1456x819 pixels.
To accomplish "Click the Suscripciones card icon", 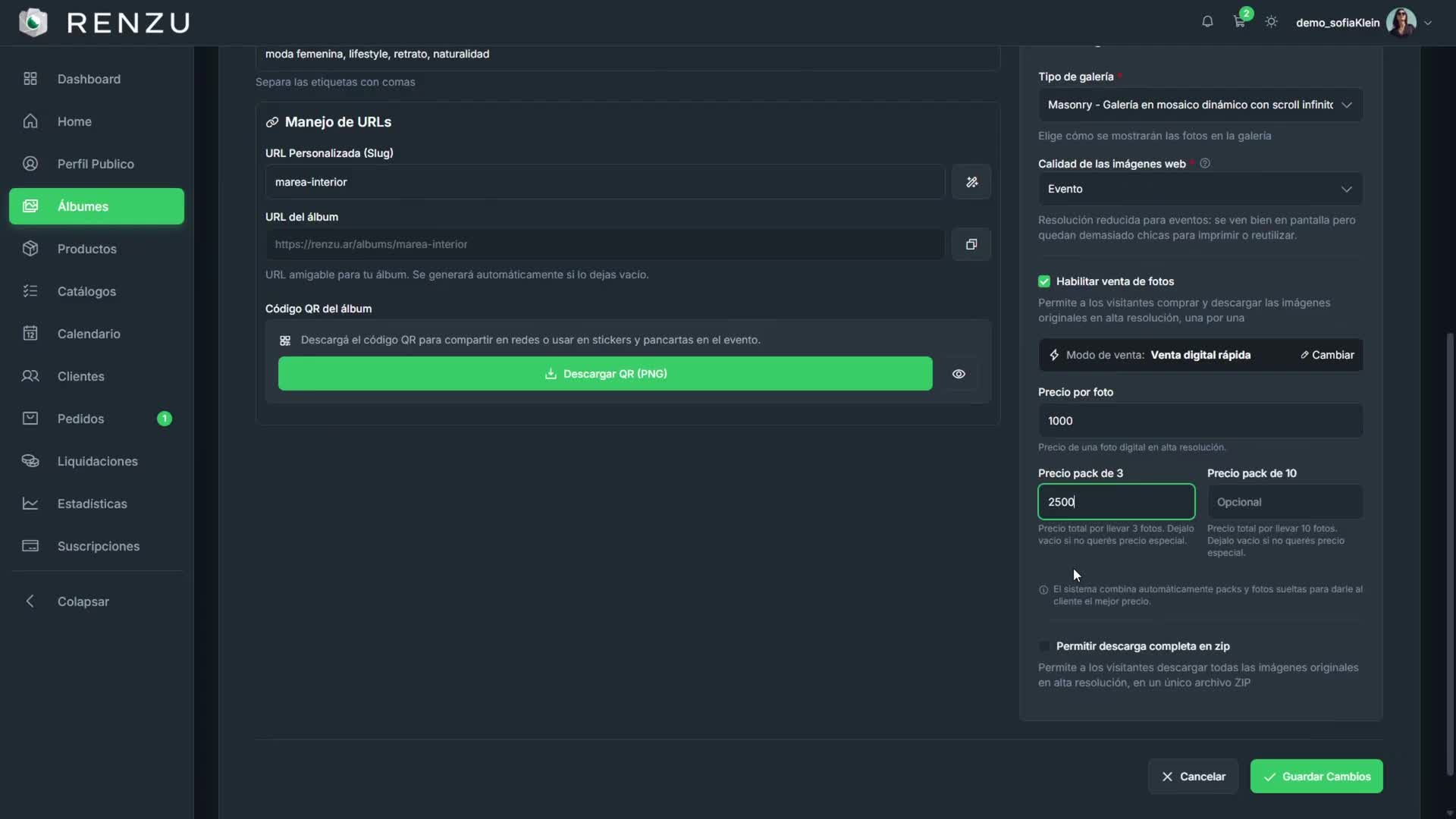I will (30, 546).
